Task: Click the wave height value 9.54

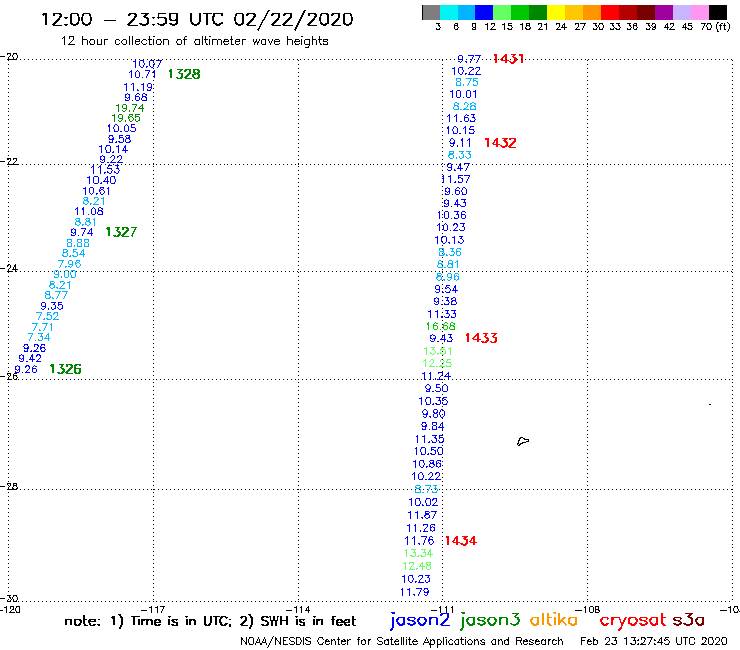Action: coord(446,289)
